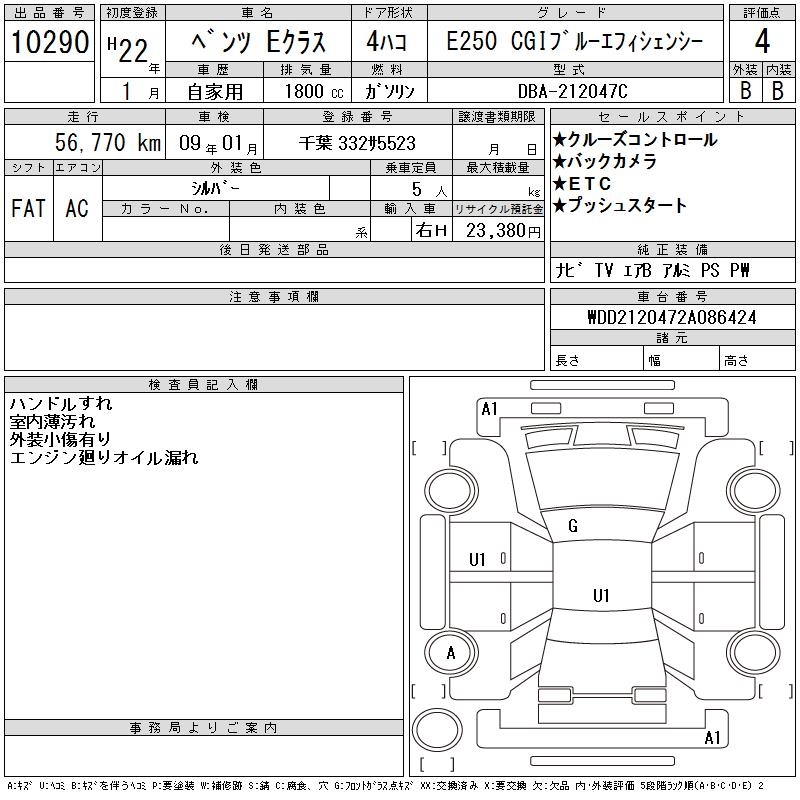This screenshot has width=800, height=800.
Task: Click the G mark on the windshield
Action: pos(573,526)
